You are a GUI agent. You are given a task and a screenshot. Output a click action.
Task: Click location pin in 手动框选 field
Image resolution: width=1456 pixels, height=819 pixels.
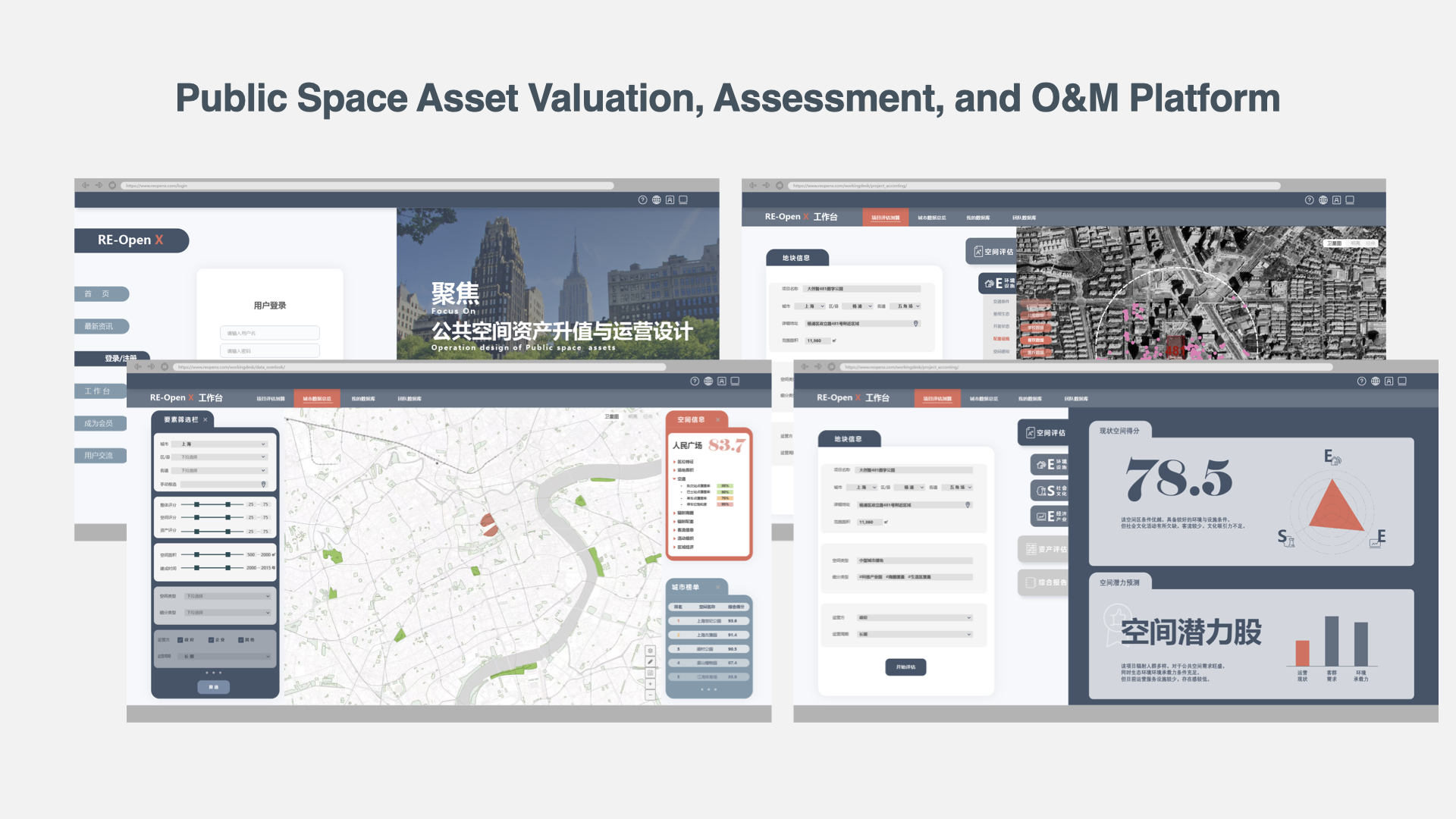click(264, 484)
